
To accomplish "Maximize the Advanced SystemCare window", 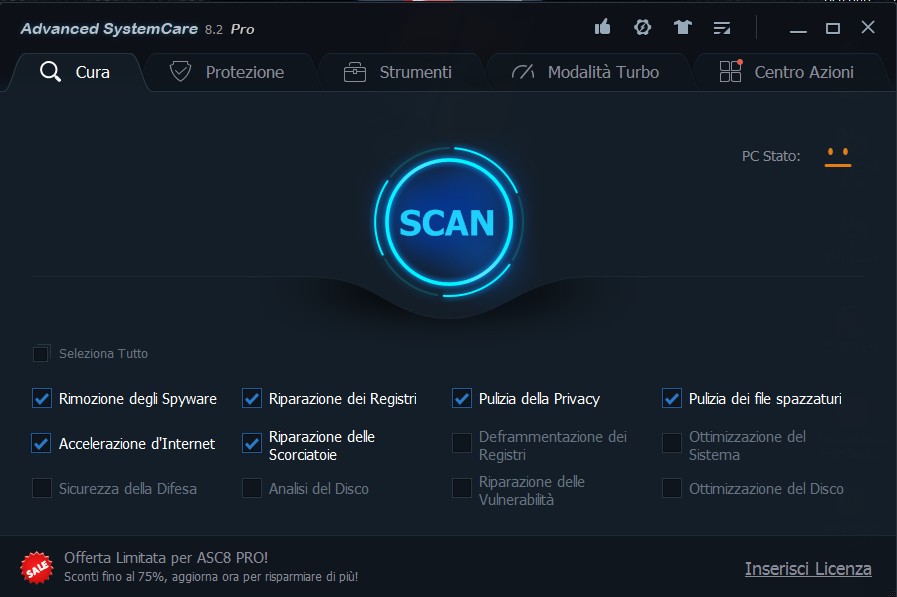I will [833, 28].
